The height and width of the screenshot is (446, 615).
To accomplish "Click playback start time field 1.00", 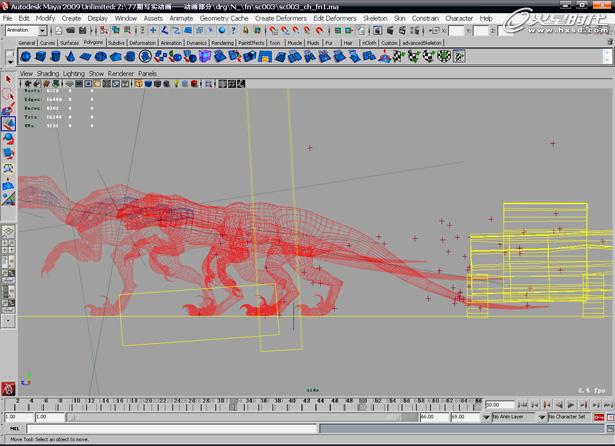I will pos(49,417).
